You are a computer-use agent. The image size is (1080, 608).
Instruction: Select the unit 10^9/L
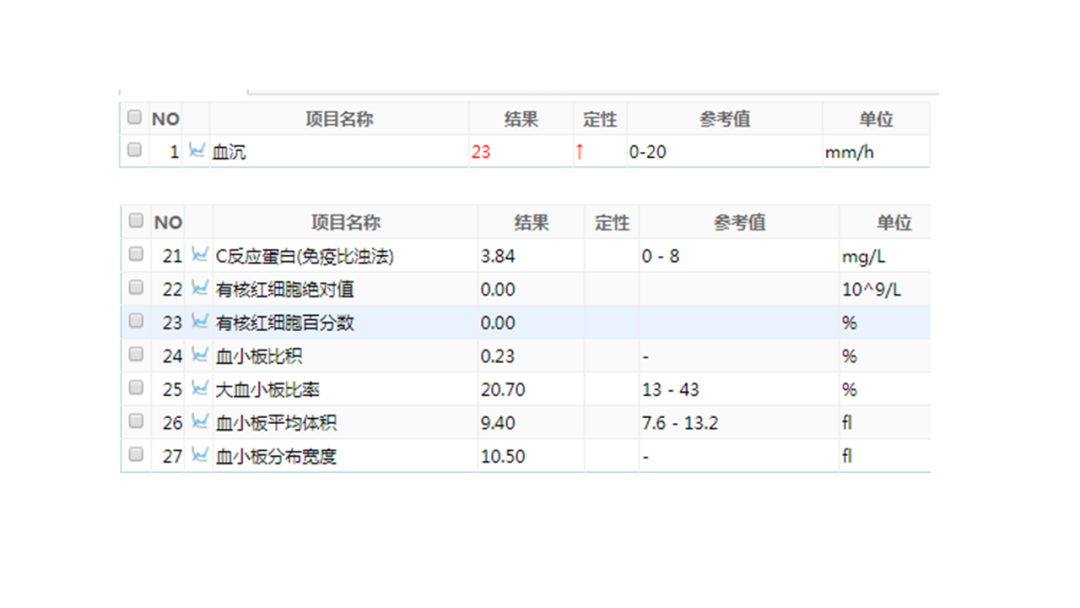[x=871, y=290]
